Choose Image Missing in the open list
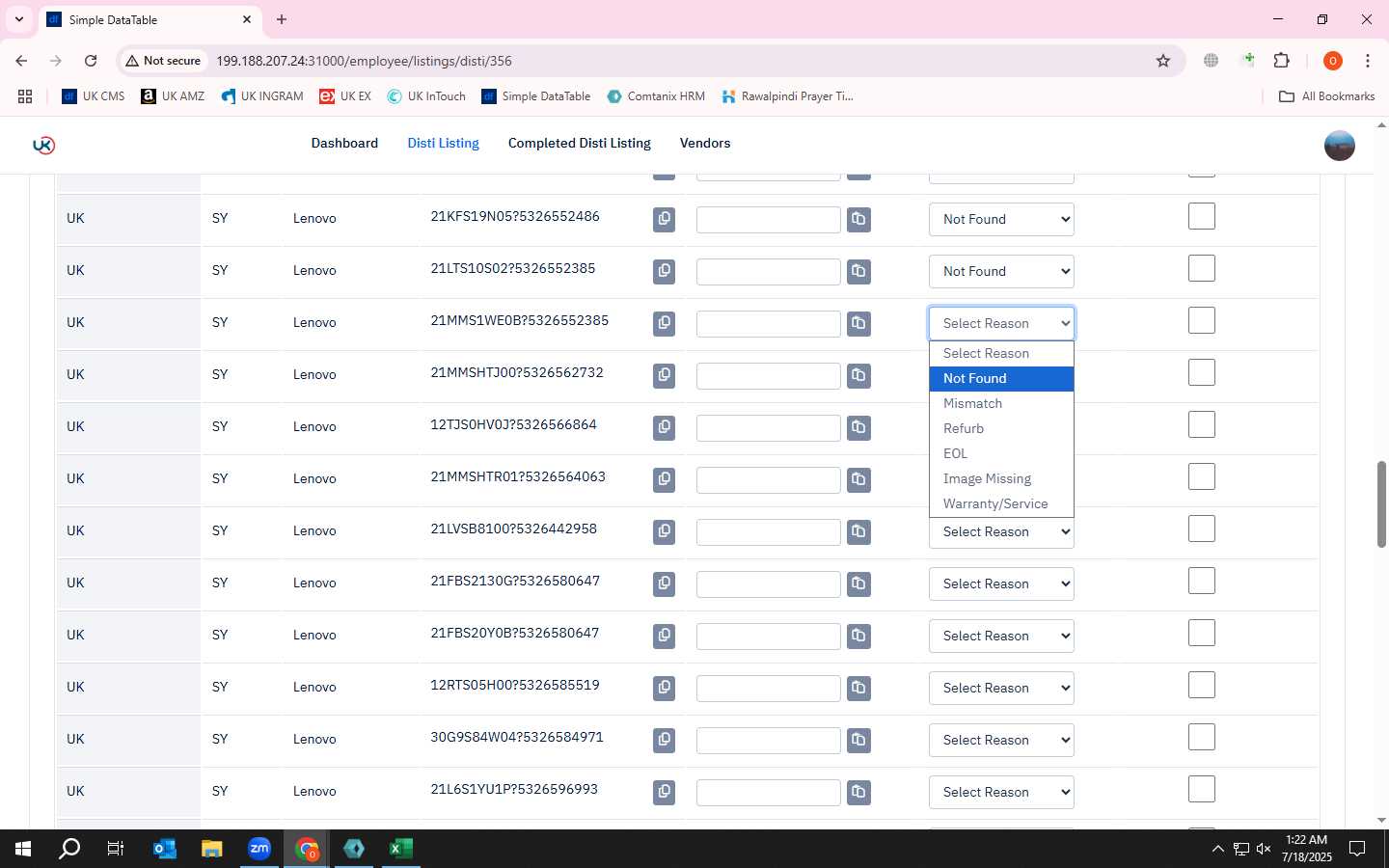The image size is (1389, 868). pyautogui.click(x=1001, y=478)
